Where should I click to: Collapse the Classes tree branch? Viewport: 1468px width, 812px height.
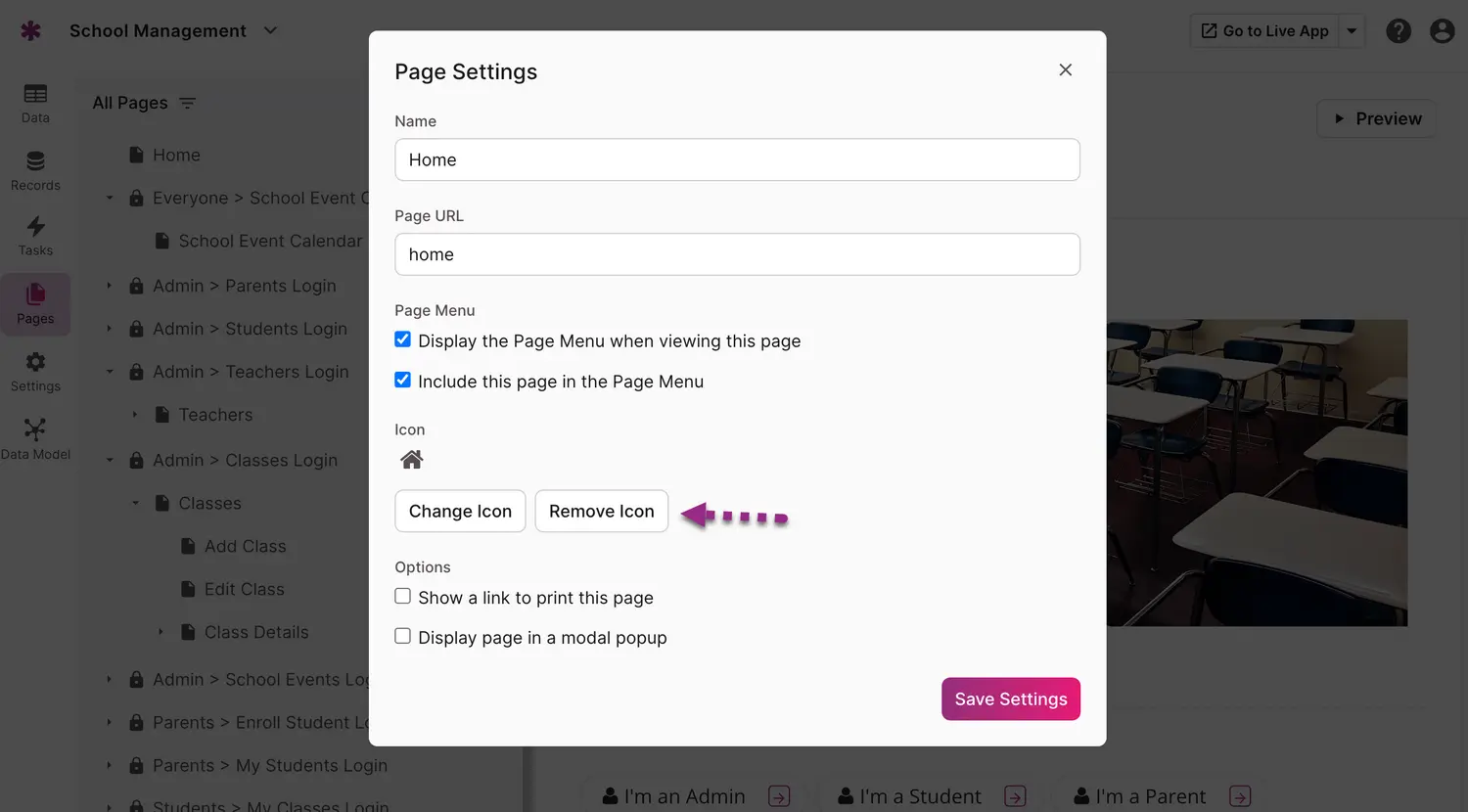[x=136, y=503]
